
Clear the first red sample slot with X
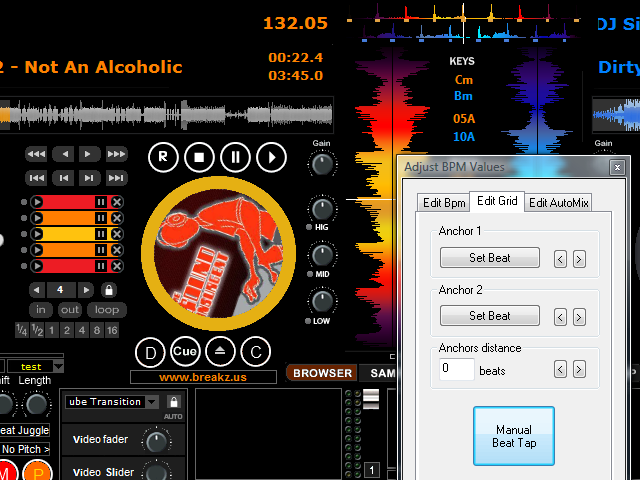pos(117,202)
